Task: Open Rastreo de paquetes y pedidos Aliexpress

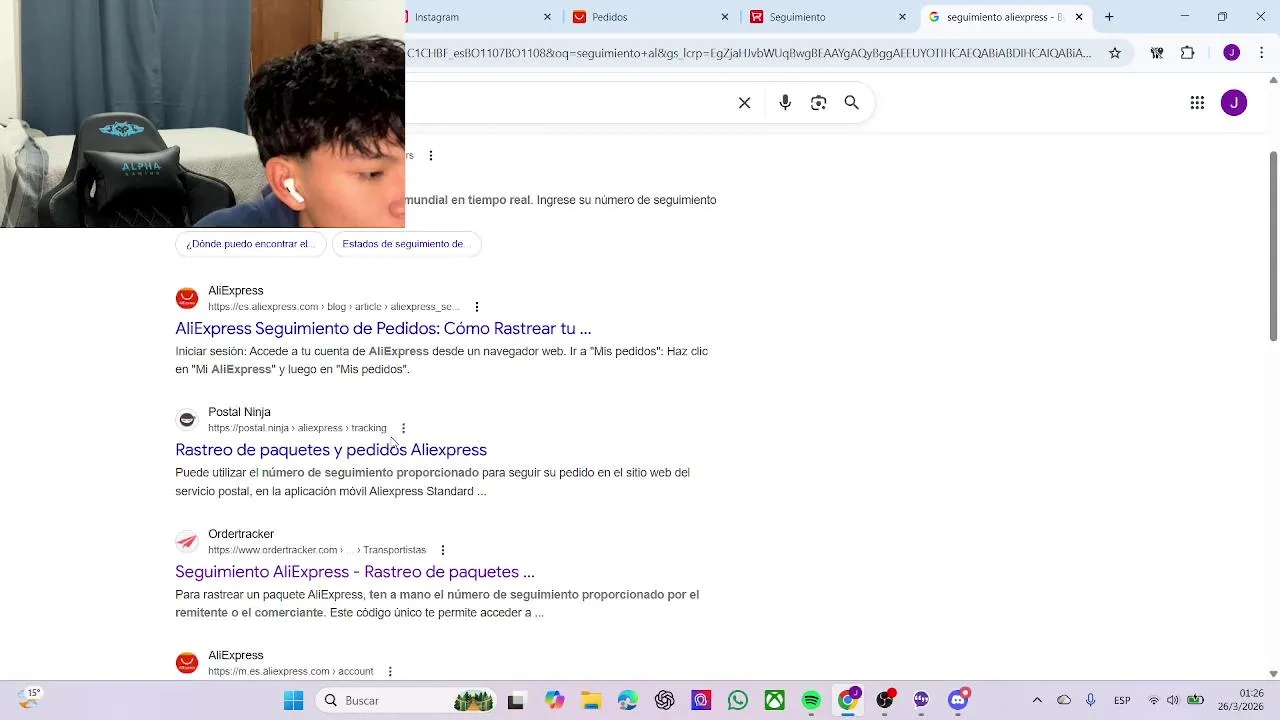Action: (x=331, y=450)
